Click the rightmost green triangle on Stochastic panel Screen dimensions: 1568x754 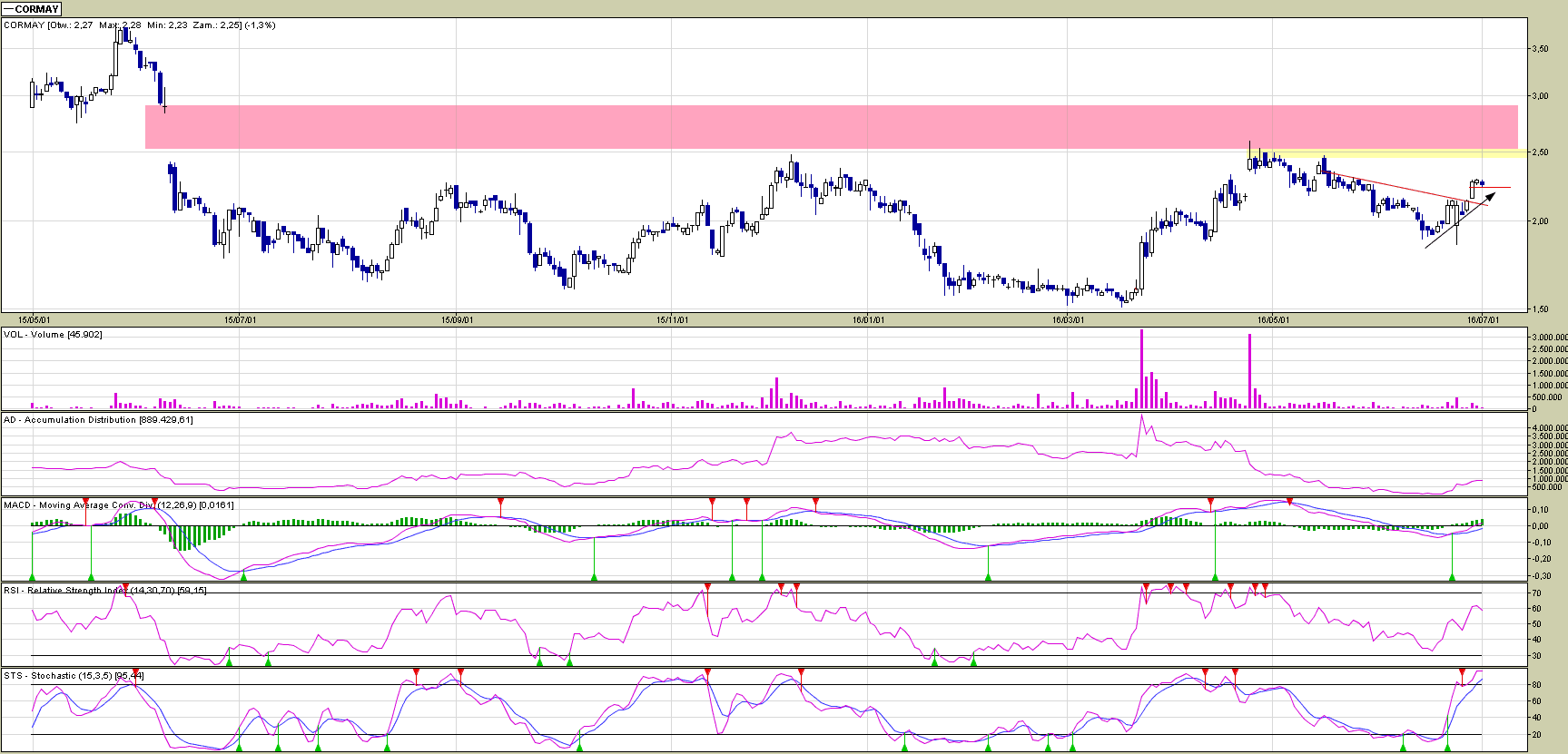[x=1447, y=747]
